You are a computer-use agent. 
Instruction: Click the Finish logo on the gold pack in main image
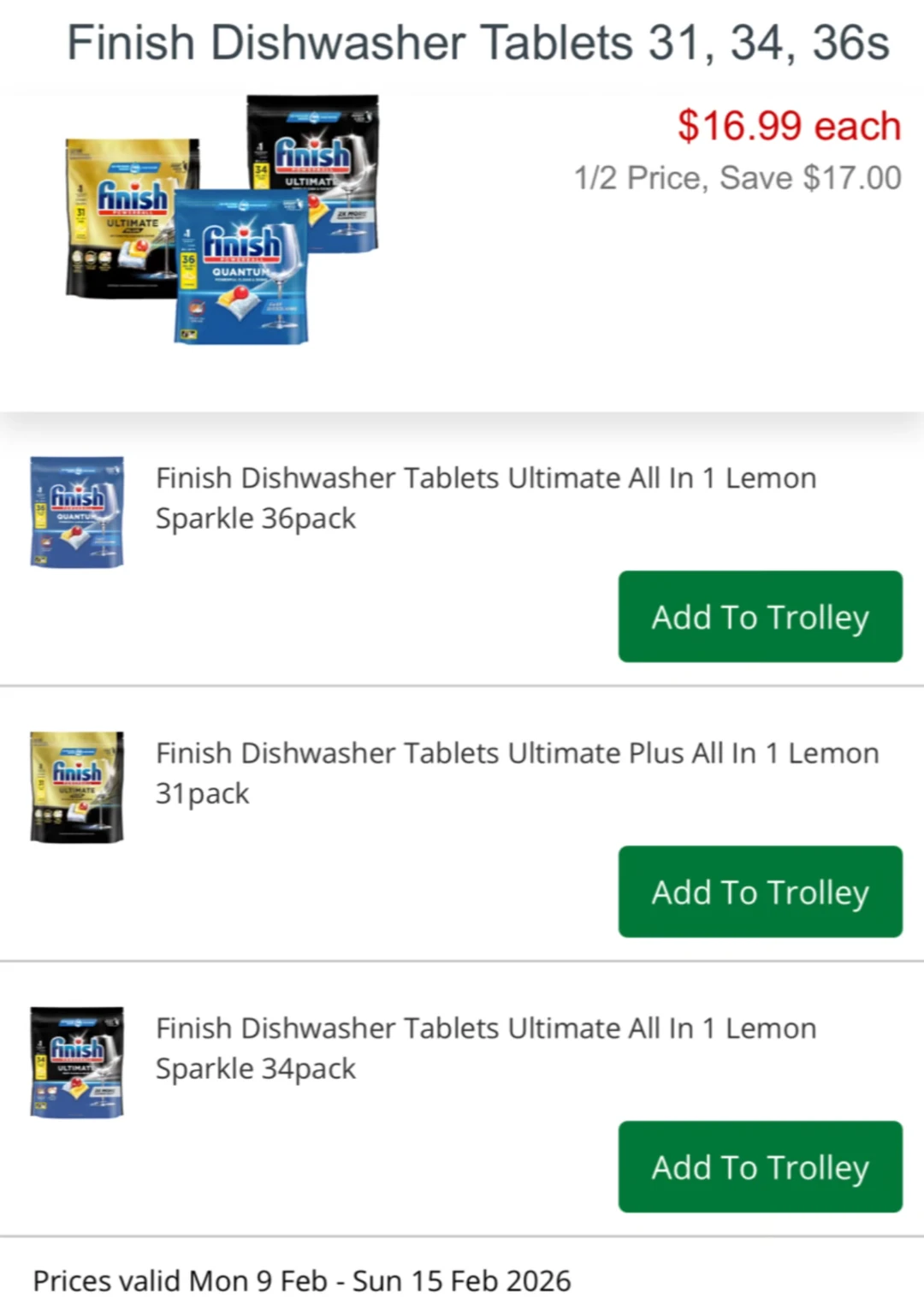[x=133, y=197]
